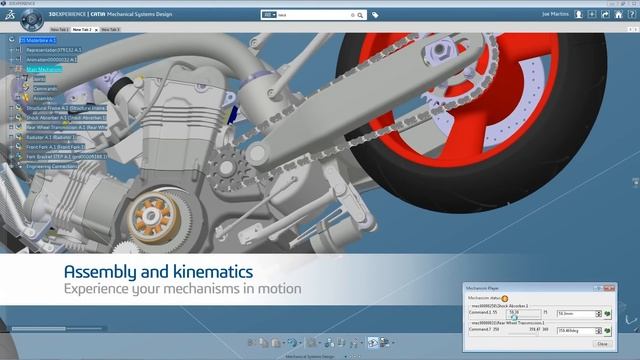The width and height of the screenshot is (640, 360).
Task: Click the last simulation icon in action bar
Action: pos(384,343)
